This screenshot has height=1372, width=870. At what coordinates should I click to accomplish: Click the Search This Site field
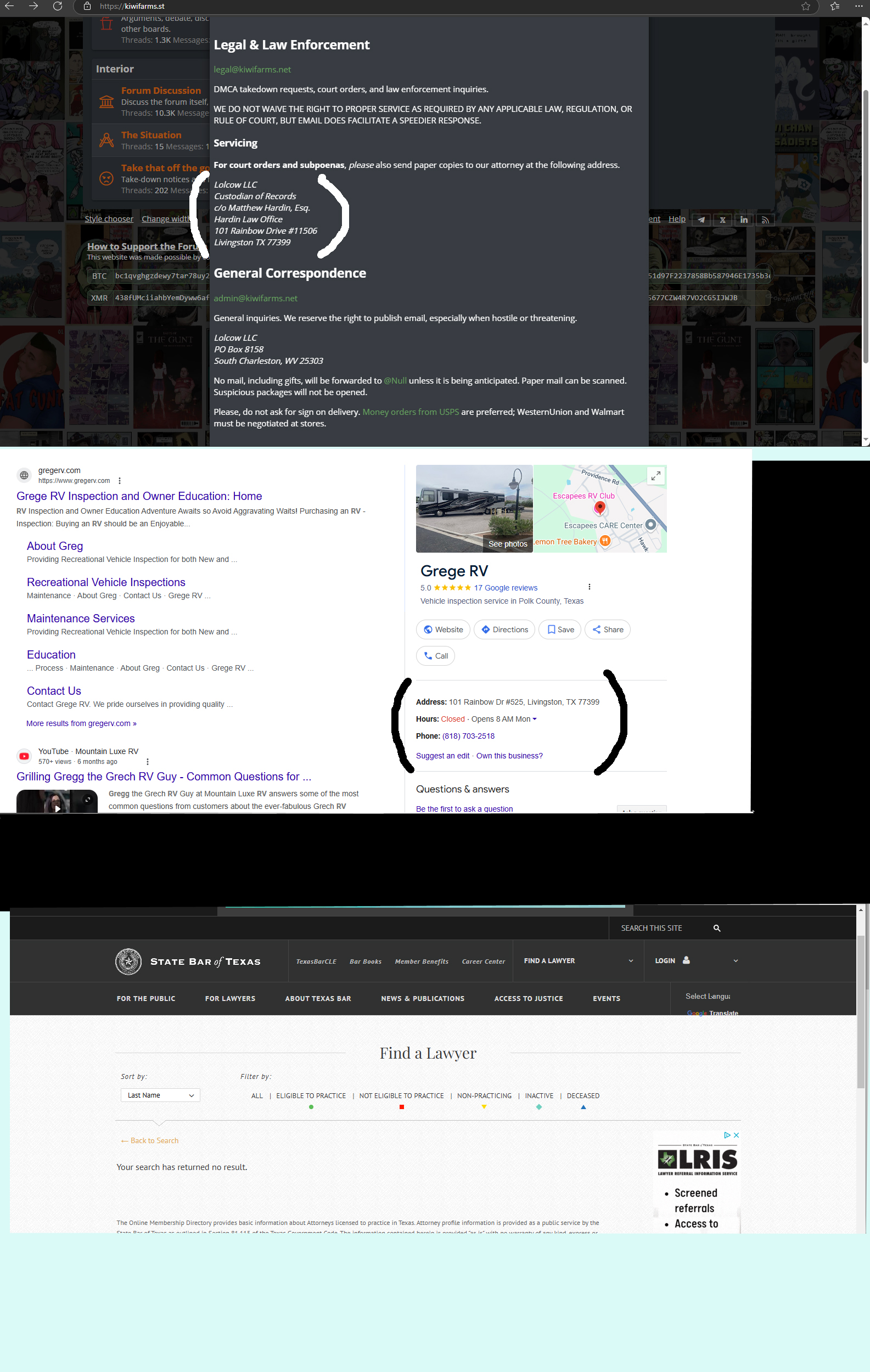click(661, 928)
